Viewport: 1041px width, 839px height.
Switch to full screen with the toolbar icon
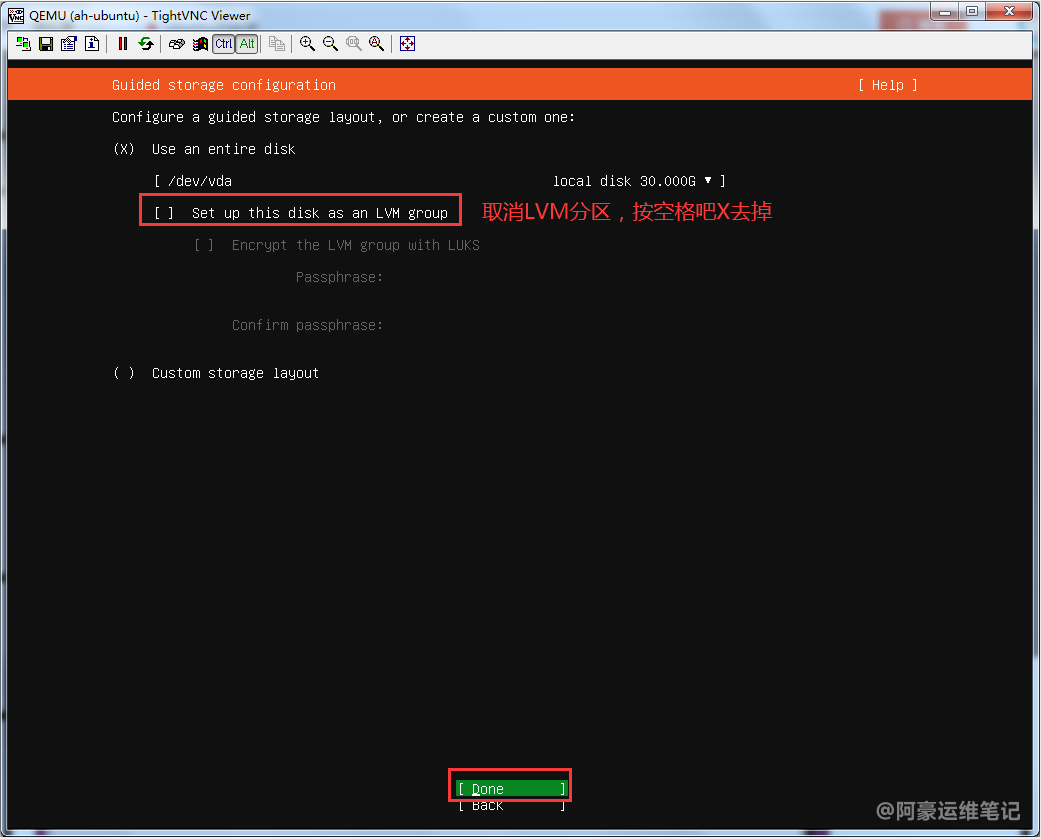pos(407,44)
